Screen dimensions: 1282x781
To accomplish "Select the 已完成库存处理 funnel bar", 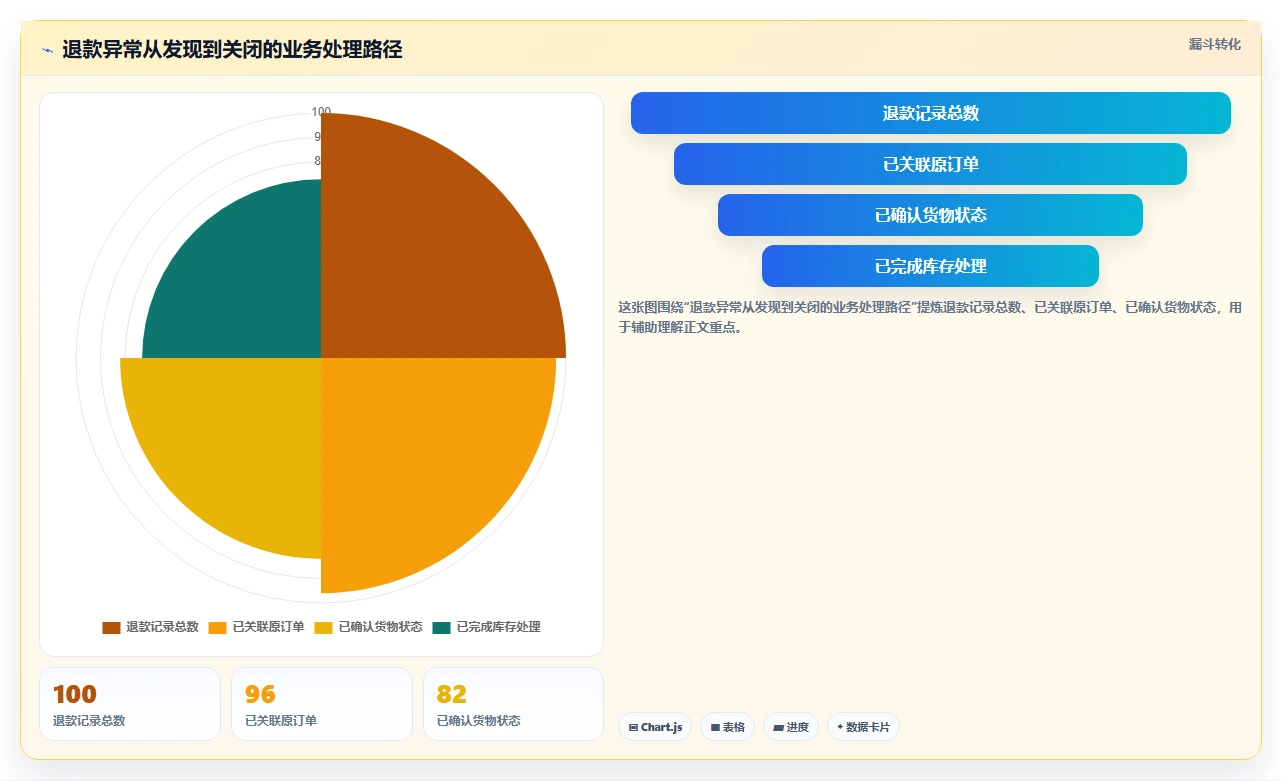I will tap(930, 266).
